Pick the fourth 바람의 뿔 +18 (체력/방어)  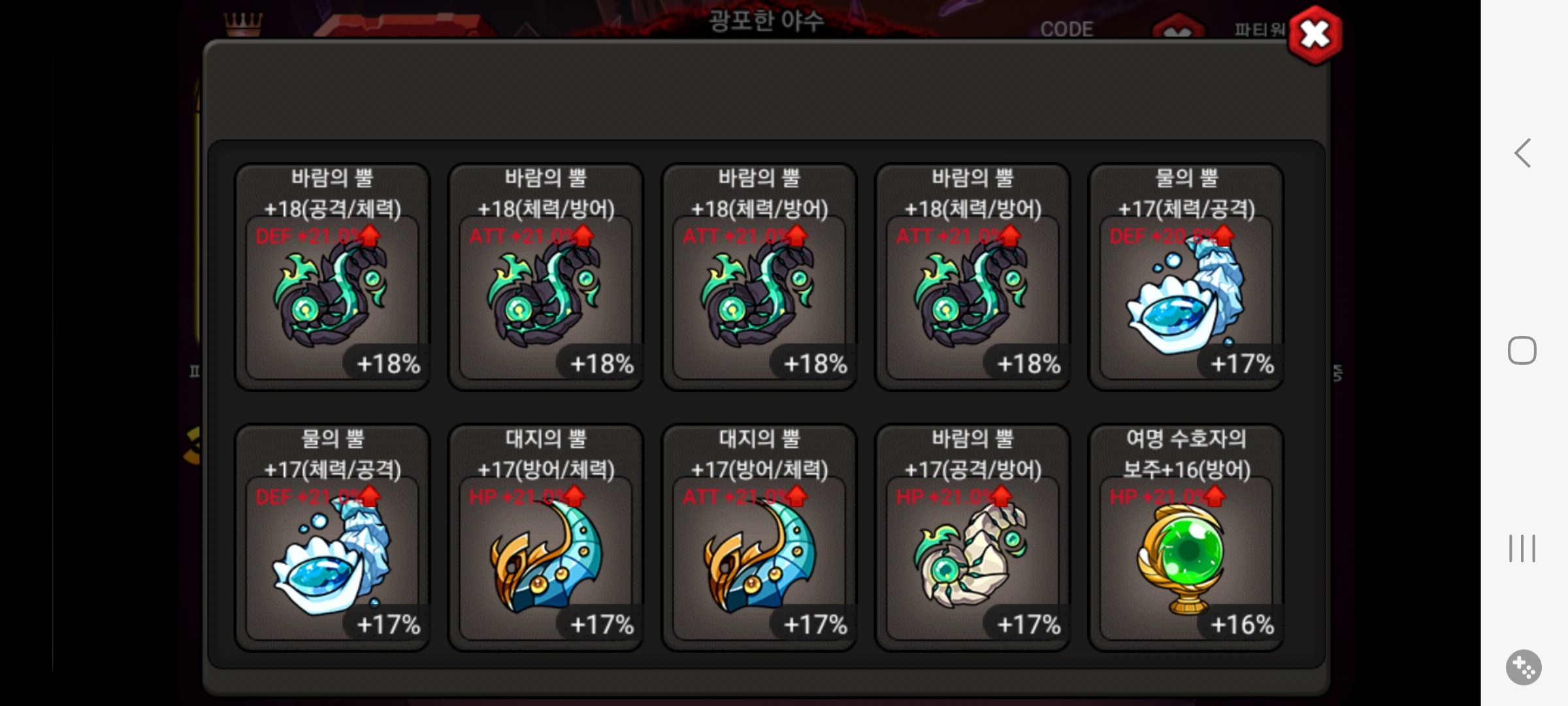click(973, 277)
